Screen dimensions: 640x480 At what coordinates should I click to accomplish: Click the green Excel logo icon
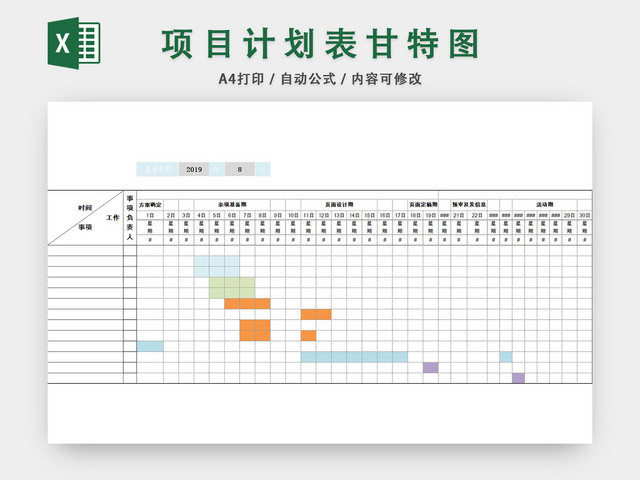(x=74, y=43)
